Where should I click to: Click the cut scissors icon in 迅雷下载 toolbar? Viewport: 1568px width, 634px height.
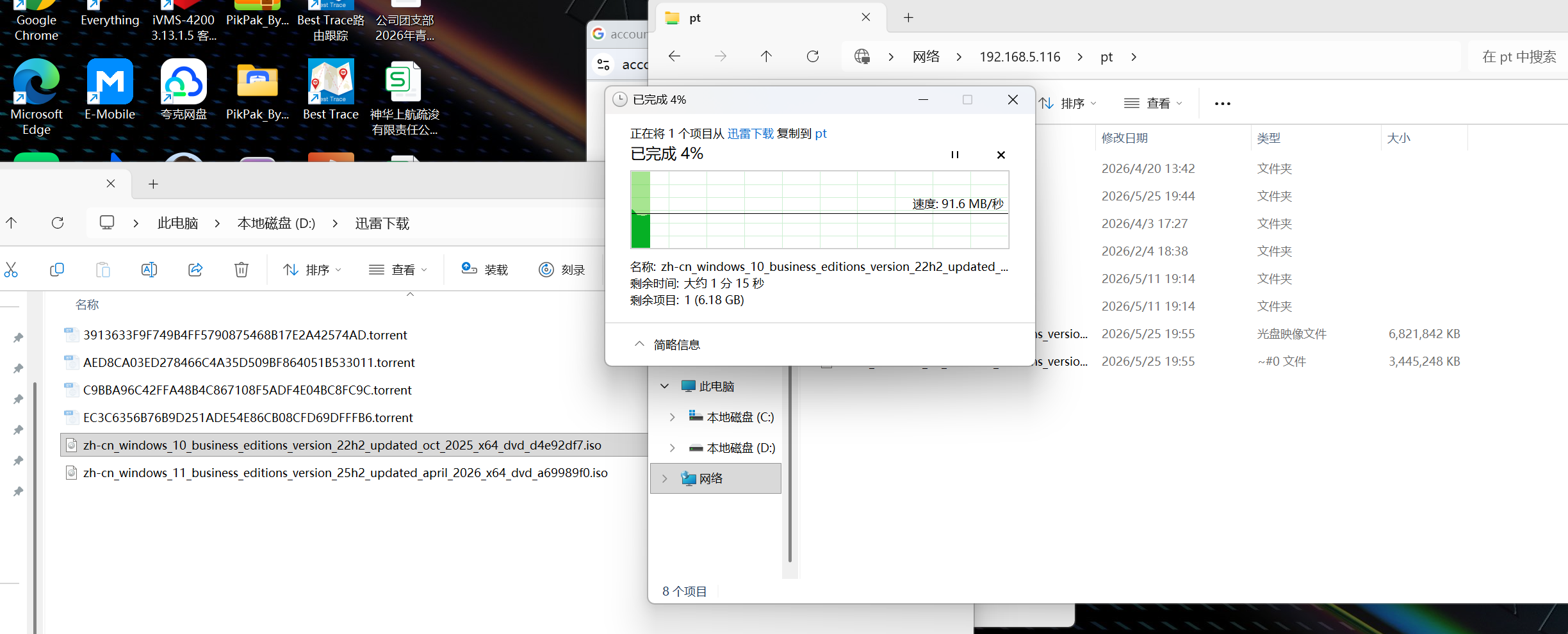pos(11,270)
